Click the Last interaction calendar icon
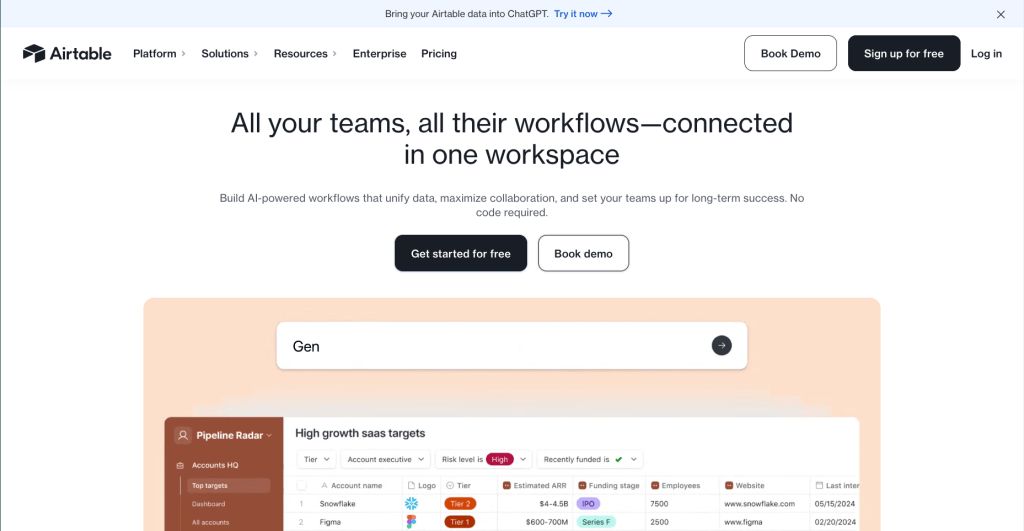The height and width of the screenshot is (531, 1024). point(819,485)
